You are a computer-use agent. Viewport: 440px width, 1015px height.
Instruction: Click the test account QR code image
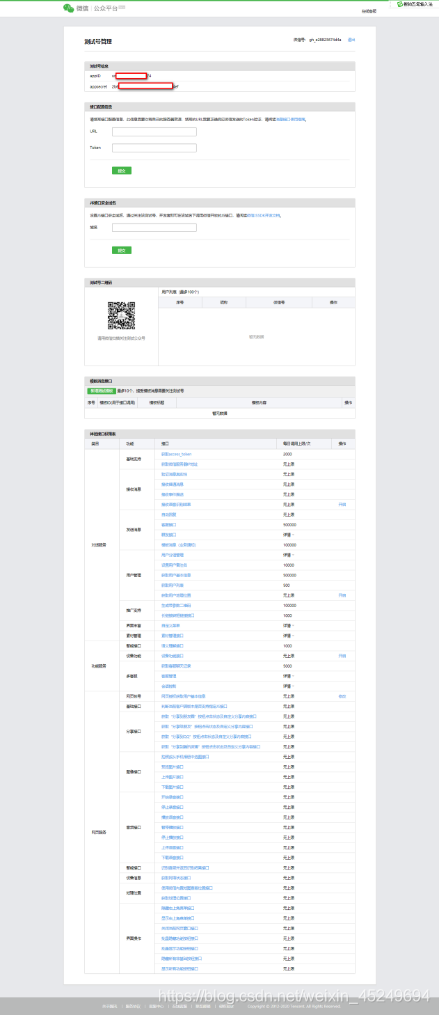tap(121, 316)
